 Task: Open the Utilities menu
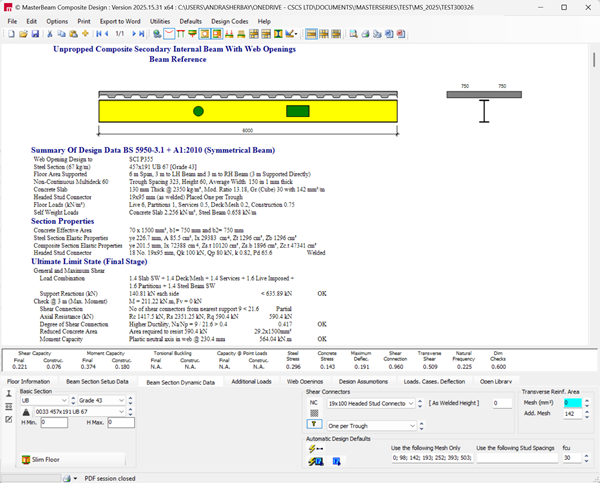point(160,21)
